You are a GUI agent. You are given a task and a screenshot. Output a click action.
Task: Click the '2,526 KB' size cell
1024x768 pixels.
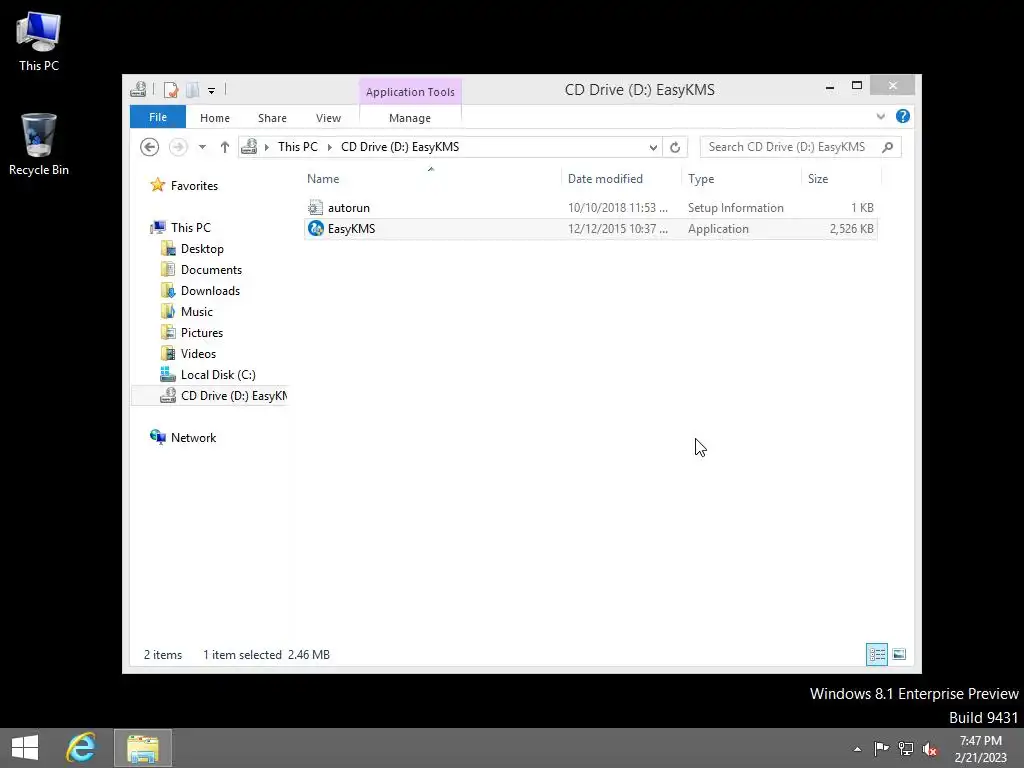click(851, 229)
